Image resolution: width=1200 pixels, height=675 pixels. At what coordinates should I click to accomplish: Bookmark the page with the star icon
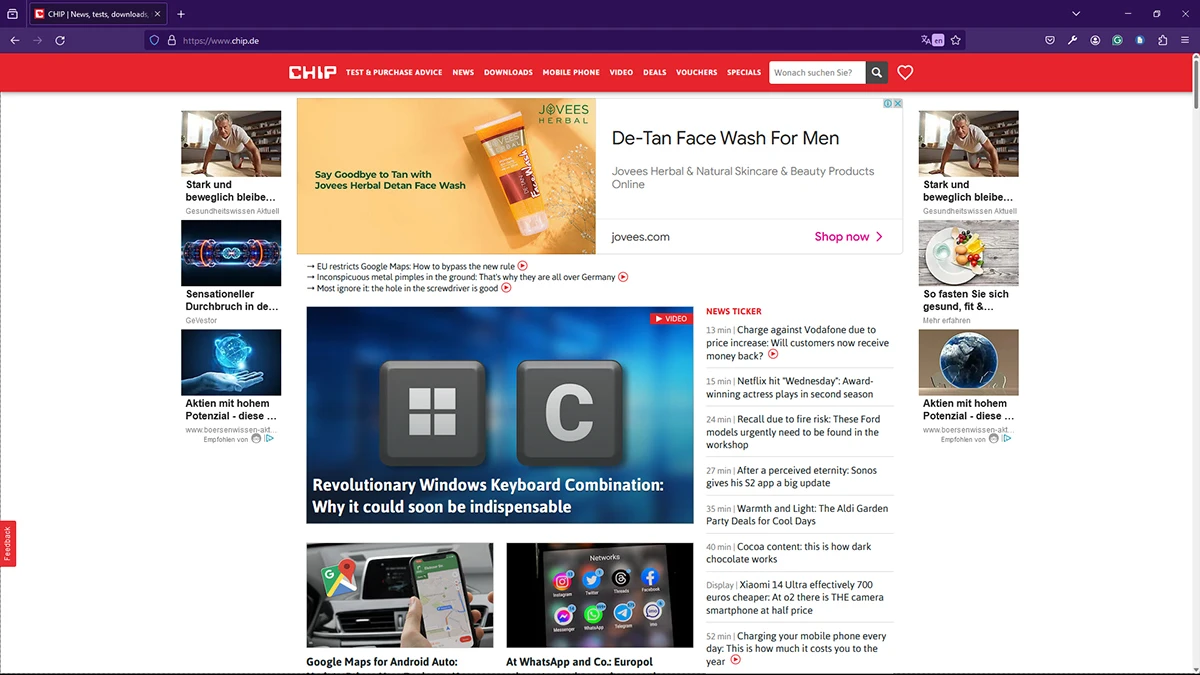956,40
